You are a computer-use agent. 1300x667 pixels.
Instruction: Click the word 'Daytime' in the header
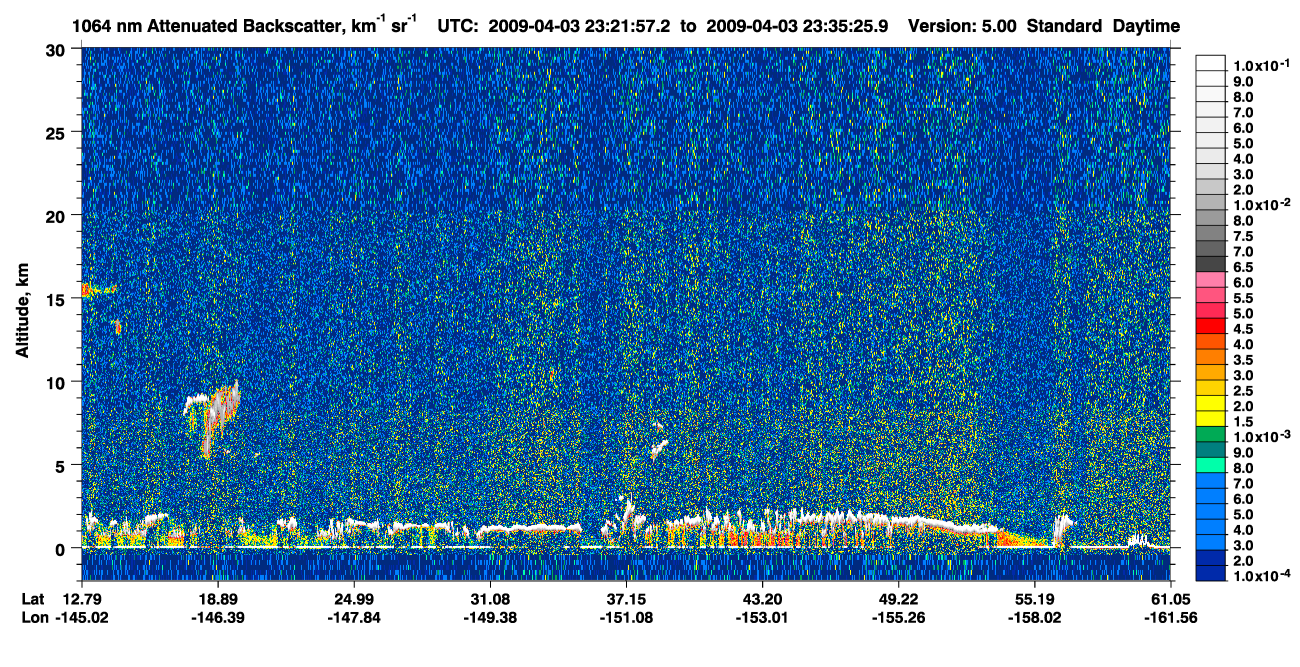point(1146,26)
